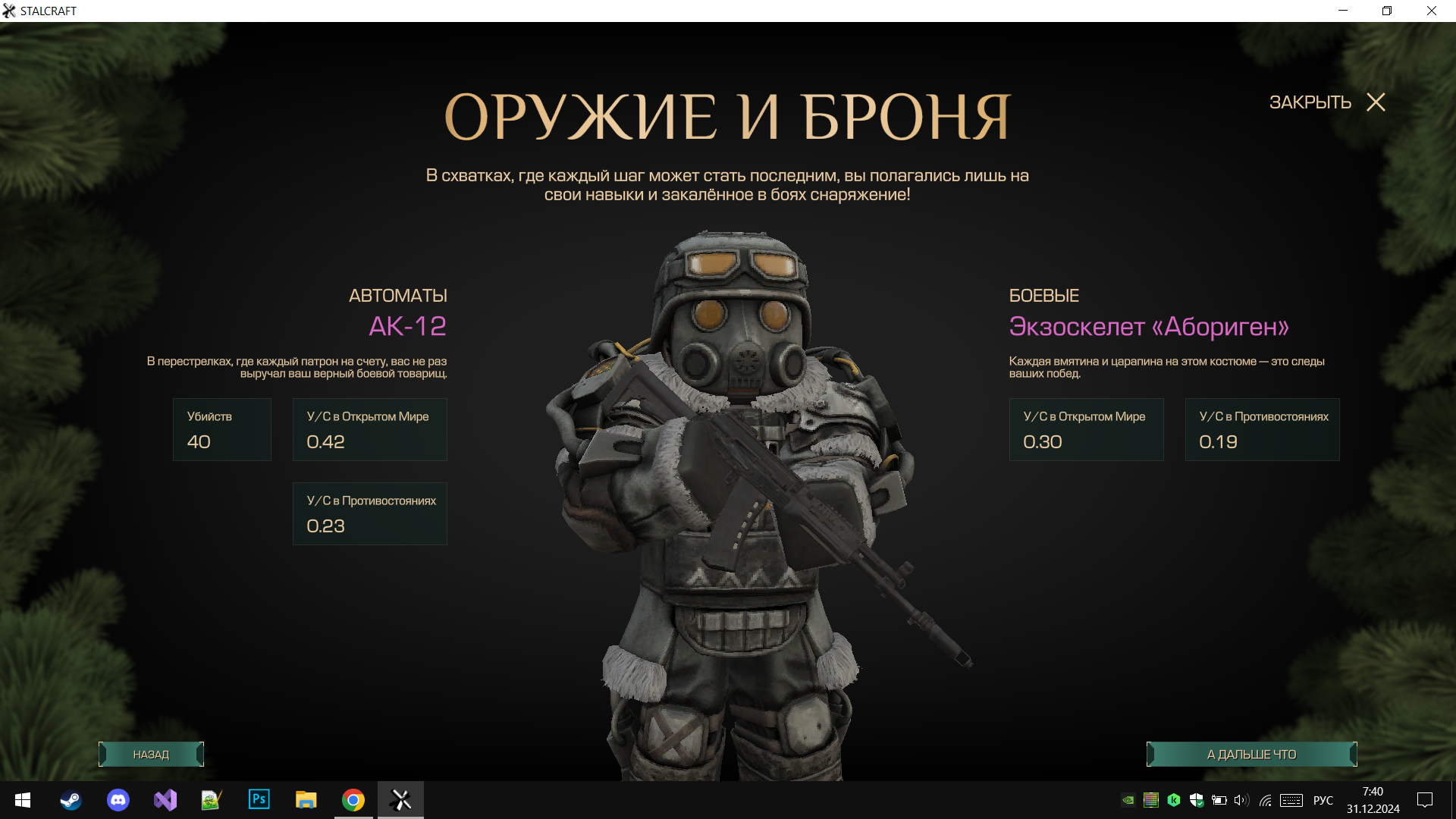Viewport: 1456px width, 819px height.
Task: Click the colorful grid tray icon
Action: [x=1151, y=800]
